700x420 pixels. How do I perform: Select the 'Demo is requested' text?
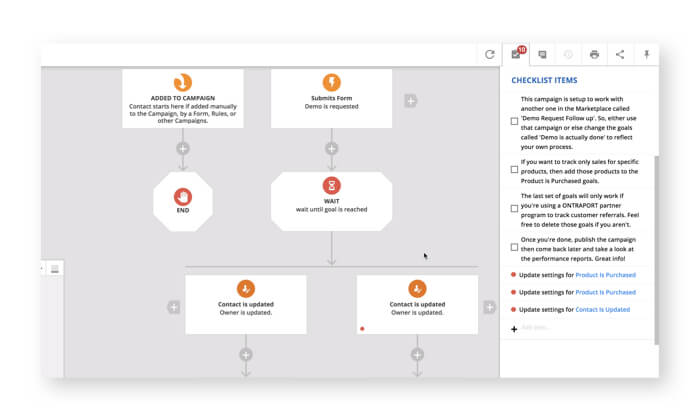click(332, 107)
